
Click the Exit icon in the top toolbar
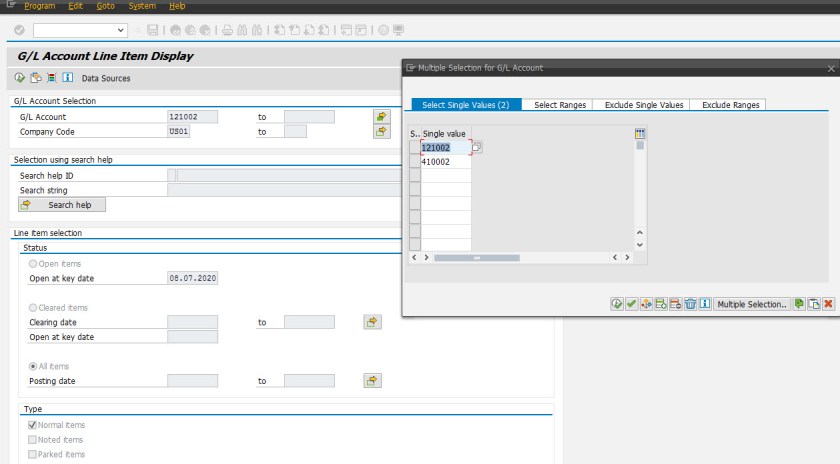(x=190, y=30)
